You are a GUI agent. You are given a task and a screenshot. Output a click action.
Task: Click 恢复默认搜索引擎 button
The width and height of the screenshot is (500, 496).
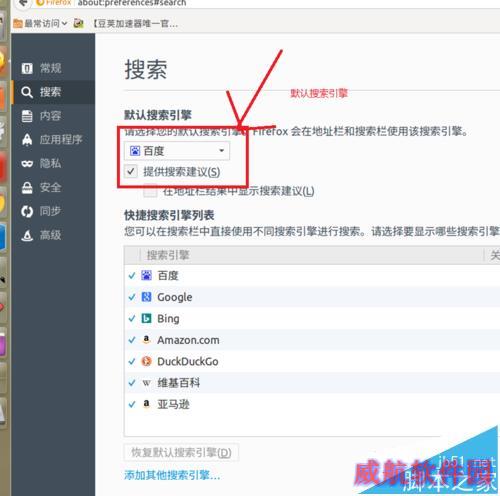(x=181, y=452)
